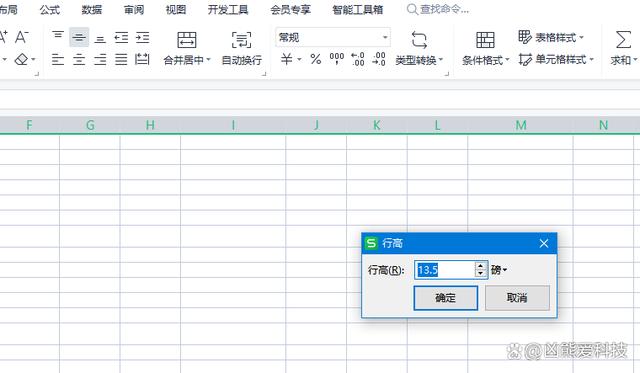This screenshot has height=373, width=640.
Task: Select column I header
Action: [233, 125]
